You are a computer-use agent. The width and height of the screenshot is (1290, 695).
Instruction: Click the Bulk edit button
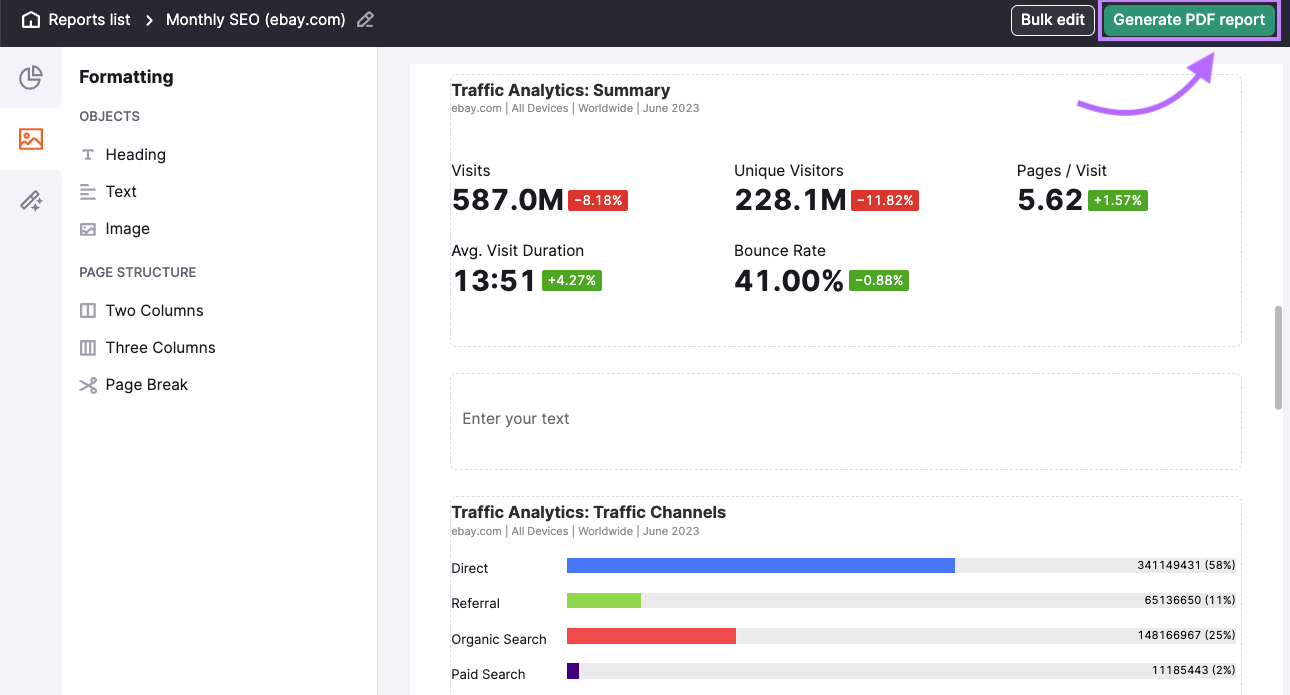[1052, 19]
